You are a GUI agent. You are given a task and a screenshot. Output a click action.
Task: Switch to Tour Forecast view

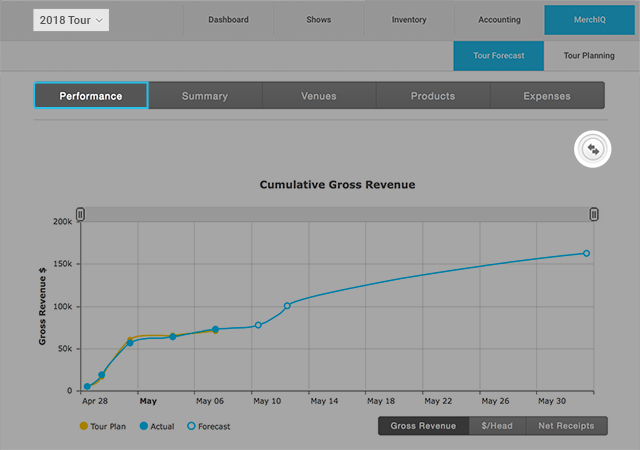[497, 56]
